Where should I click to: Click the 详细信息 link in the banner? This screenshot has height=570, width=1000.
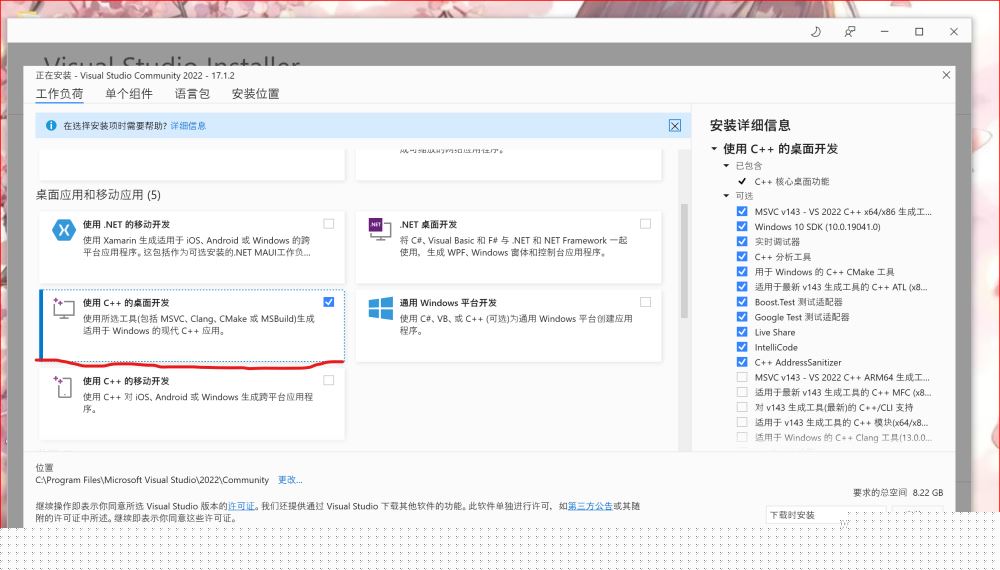tap(188, 126)
